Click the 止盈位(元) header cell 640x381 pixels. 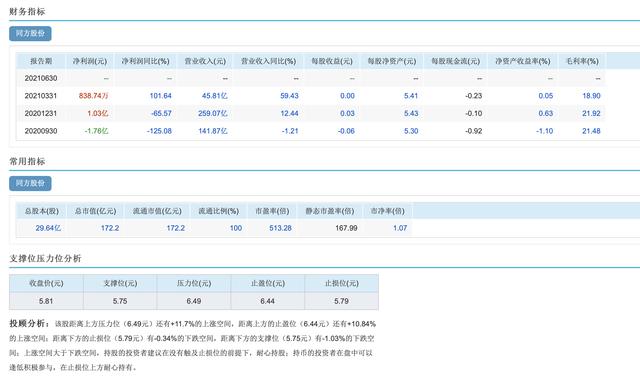click(x=268, y=283)
